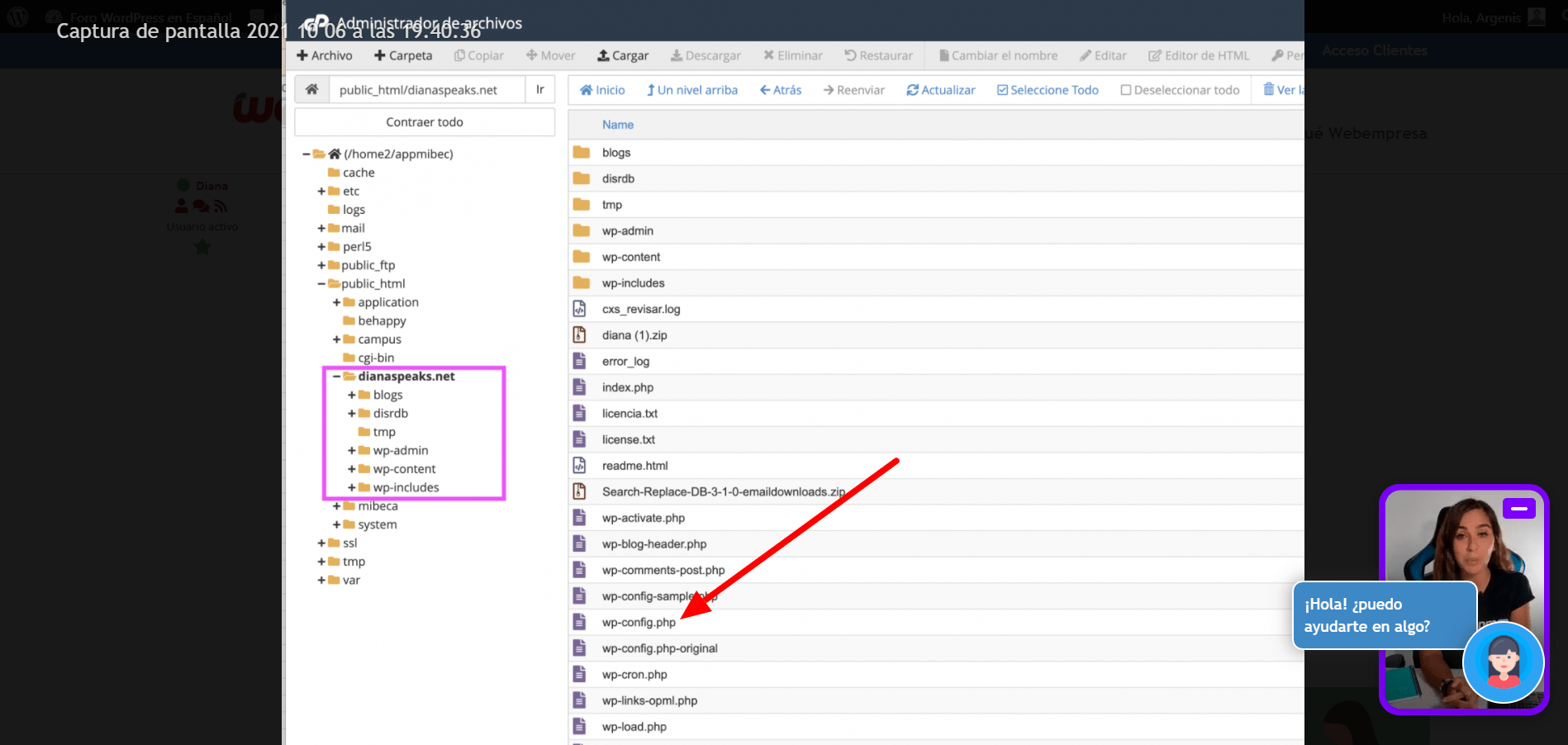Viewport: 1568px width, 745px height.
Task: Click the Restaurar button
Action: click(x=879, y=55)
